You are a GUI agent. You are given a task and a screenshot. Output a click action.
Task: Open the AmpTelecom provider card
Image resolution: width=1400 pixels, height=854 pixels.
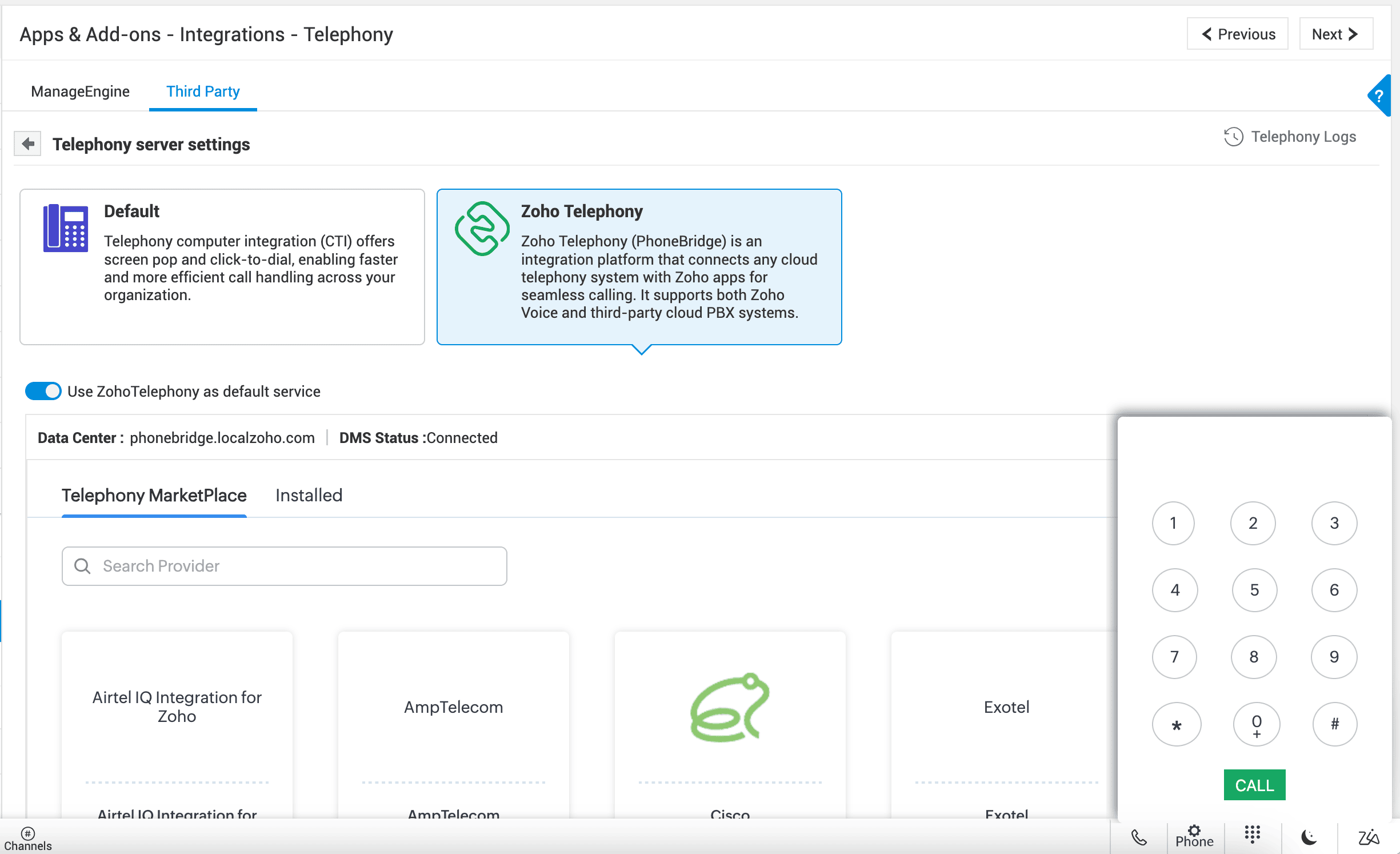coord(454,726)
